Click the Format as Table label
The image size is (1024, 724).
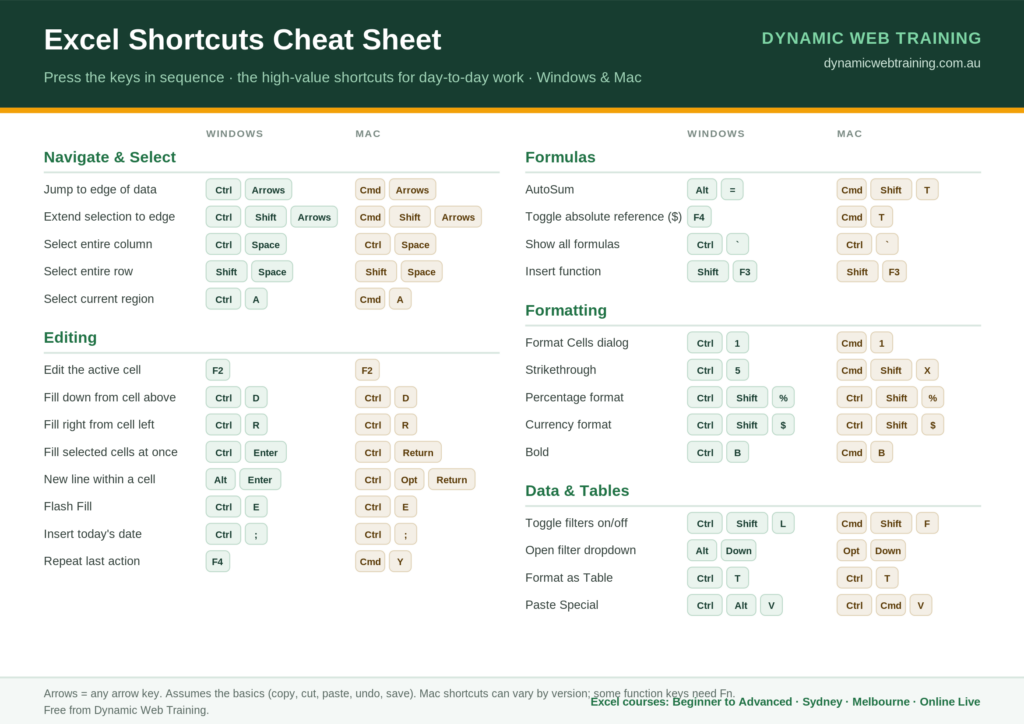(x=569, y=578)
